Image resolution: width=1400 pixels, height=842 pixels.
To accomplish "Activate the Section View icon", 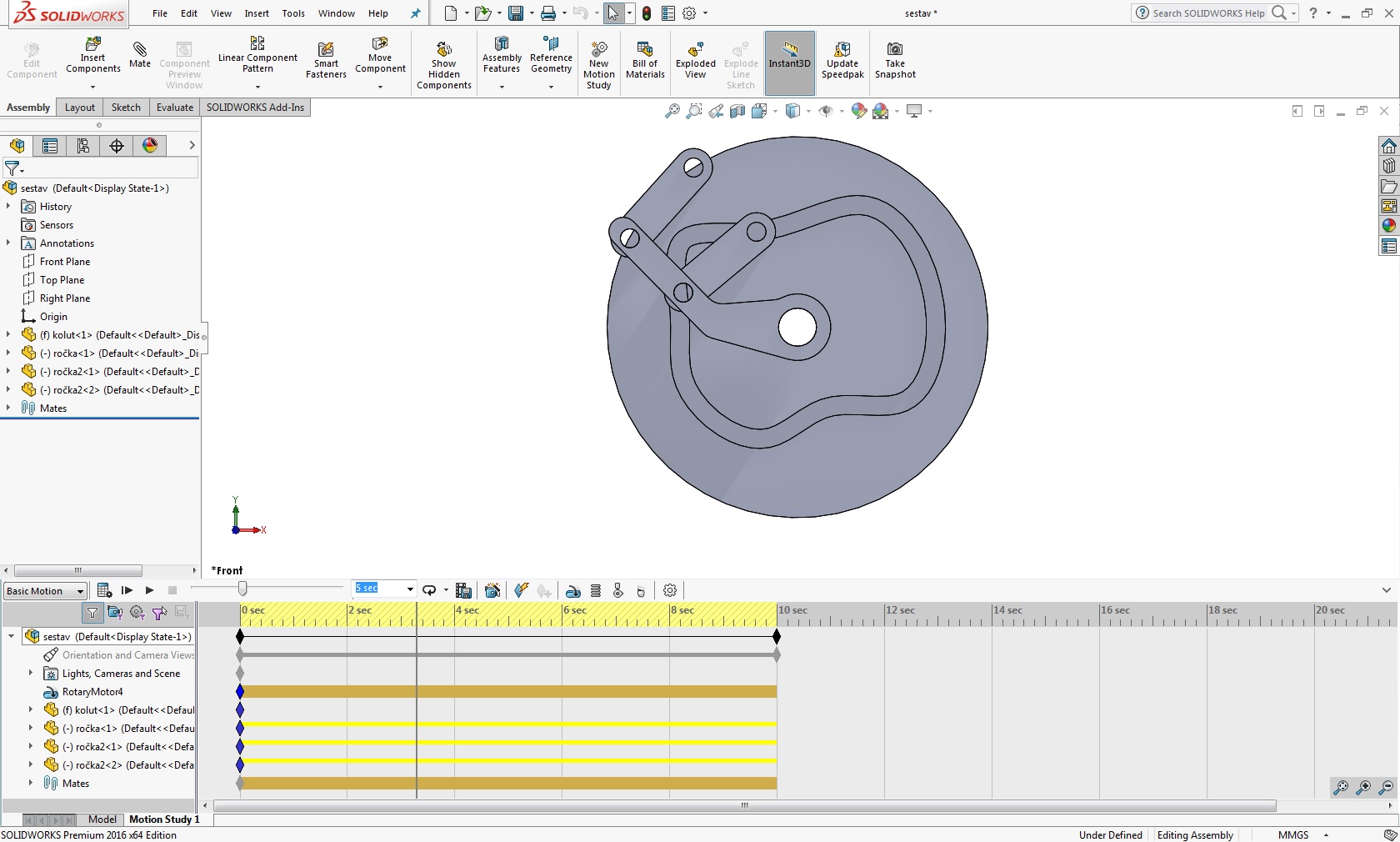I will coord(737,111).
